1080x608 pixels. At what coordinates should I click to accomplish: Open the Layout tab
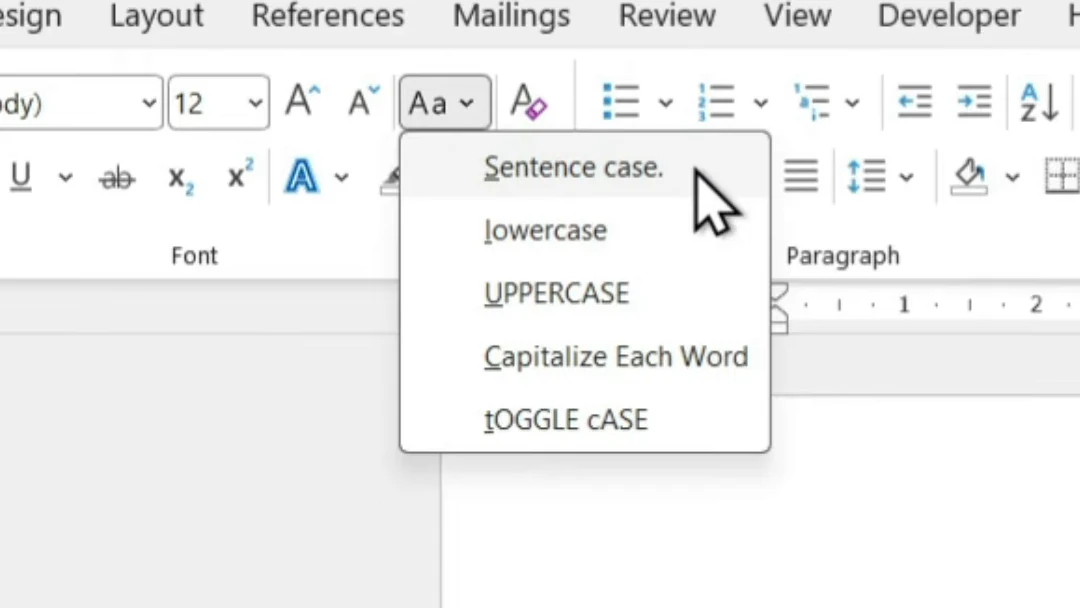click(x=156, y=17)
